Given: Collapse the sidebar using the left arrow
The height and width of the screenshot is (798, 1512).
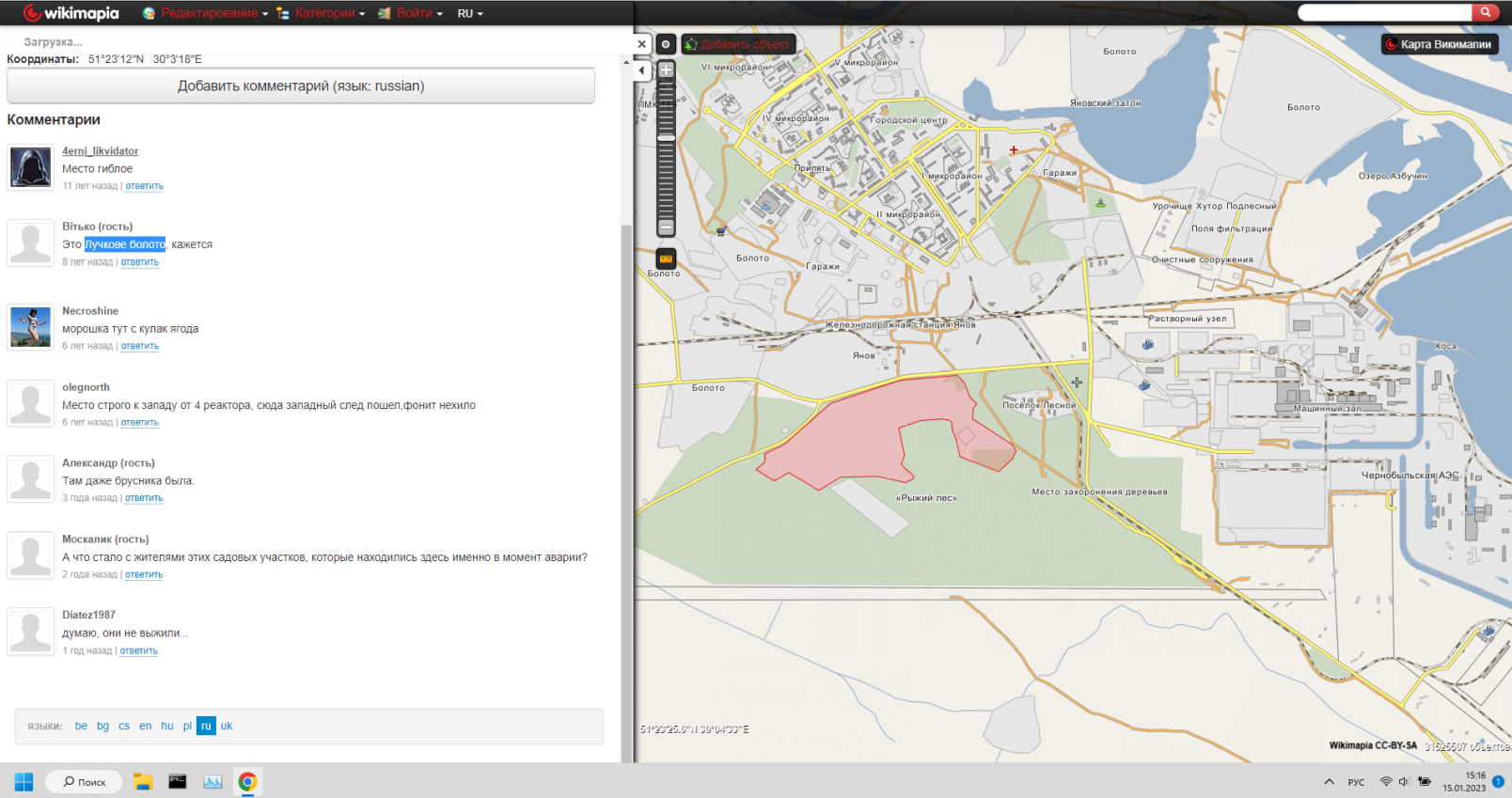Looking at the screenshot, I should point(641,70).
